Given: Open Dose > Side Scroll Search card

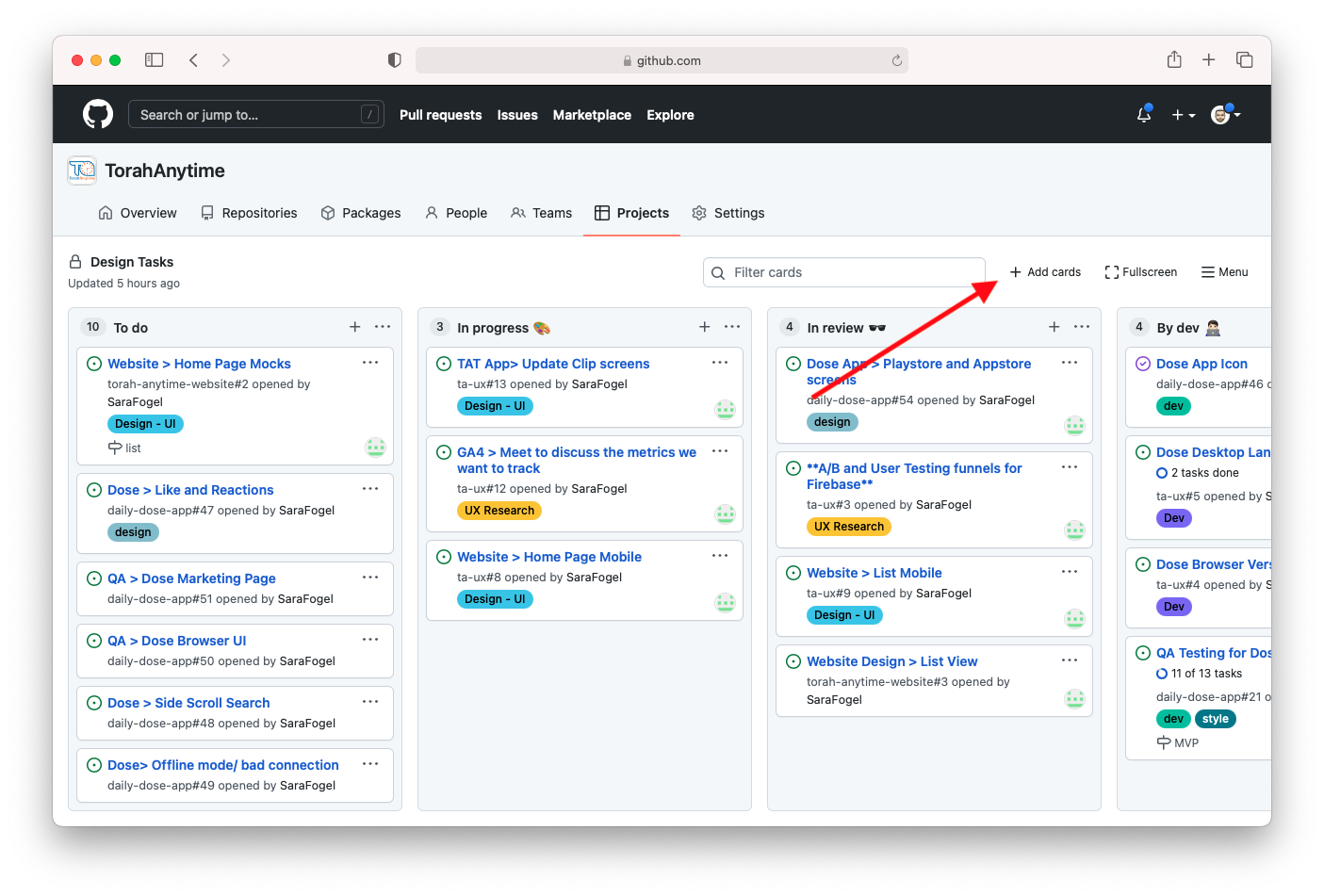Looking at the screenshot, I should pyautogui.click(x=188, y=703).
